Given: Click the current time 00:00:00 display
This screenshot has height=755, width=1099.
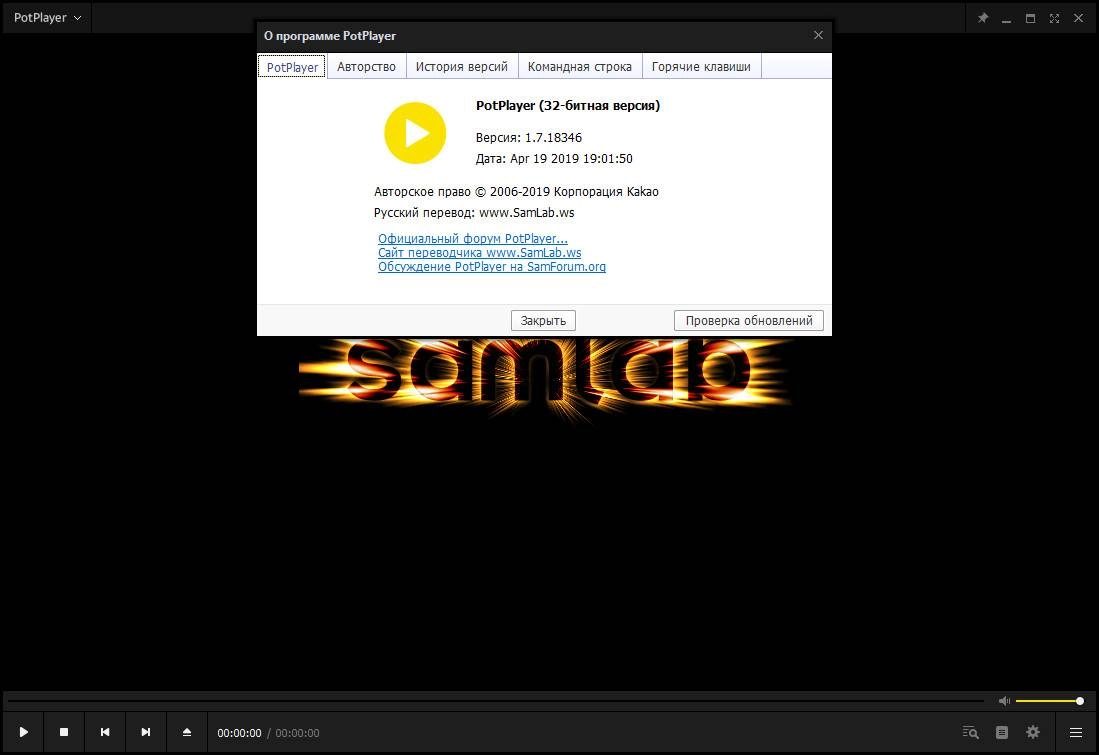Looking at the screenshot, I should point(239,733).
